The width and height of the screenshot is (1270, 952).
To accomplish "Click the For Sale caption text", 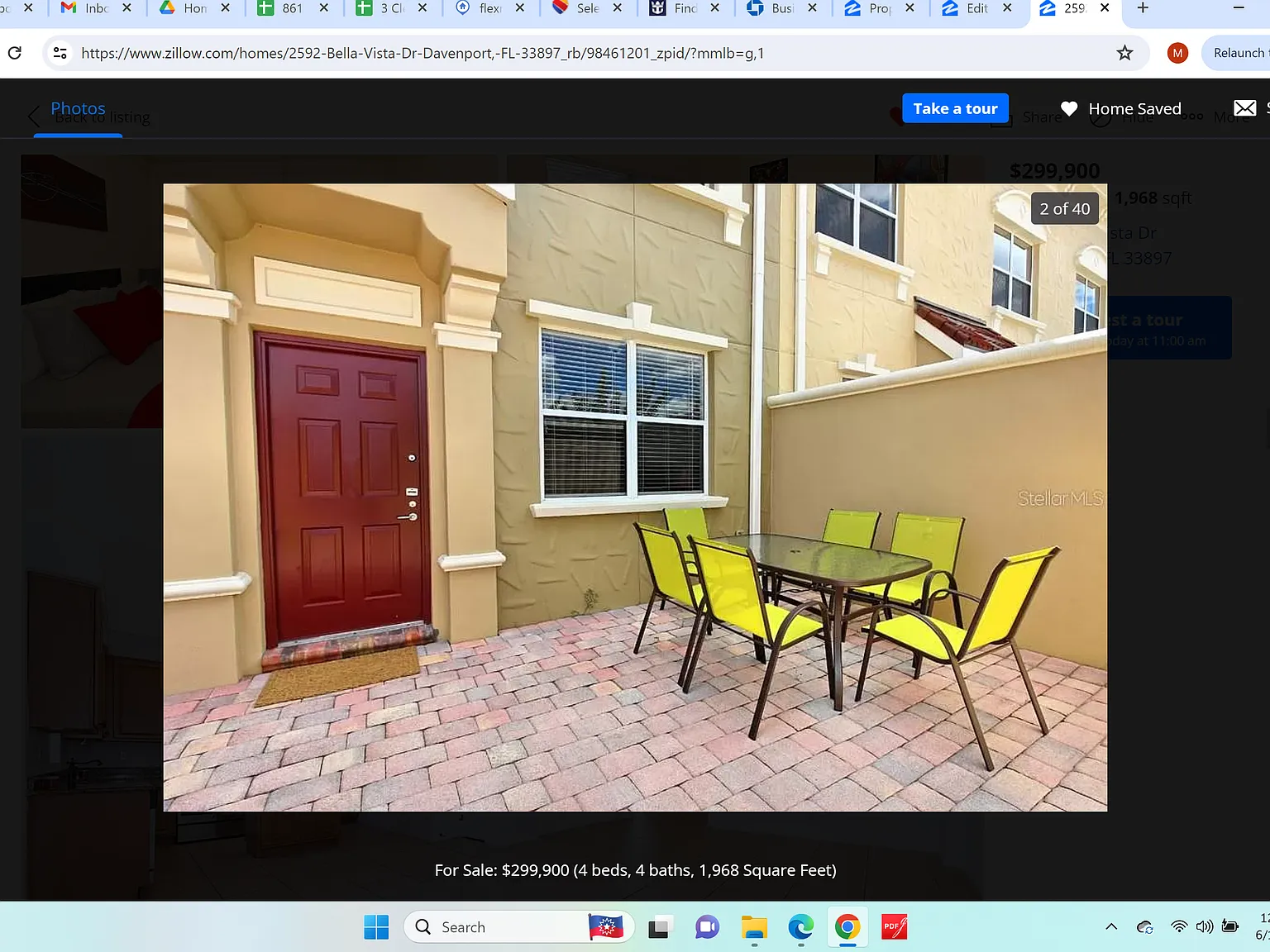I will tap(635, 870).
